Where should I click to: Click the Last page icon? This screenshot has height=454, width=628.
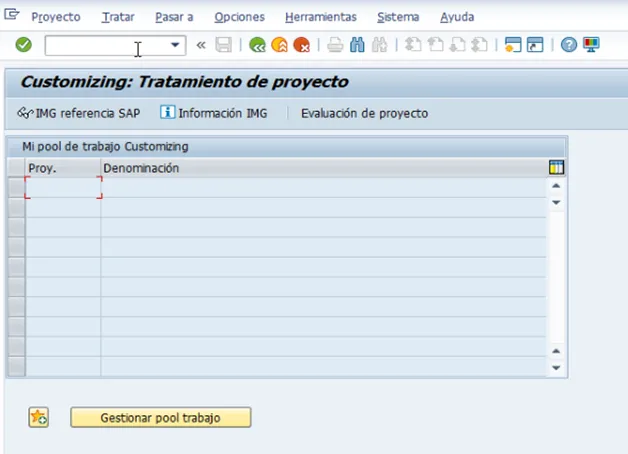[479, 44]
